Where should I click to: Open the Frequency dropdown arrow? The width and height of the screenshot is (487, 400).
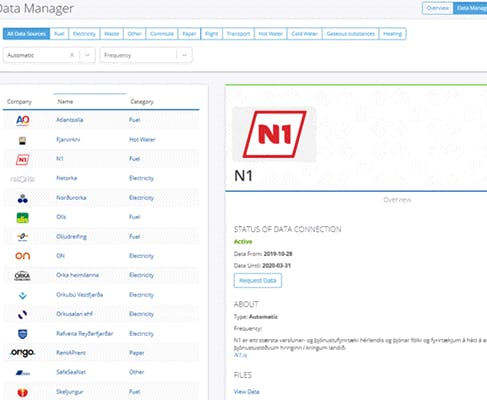[184, 55]
